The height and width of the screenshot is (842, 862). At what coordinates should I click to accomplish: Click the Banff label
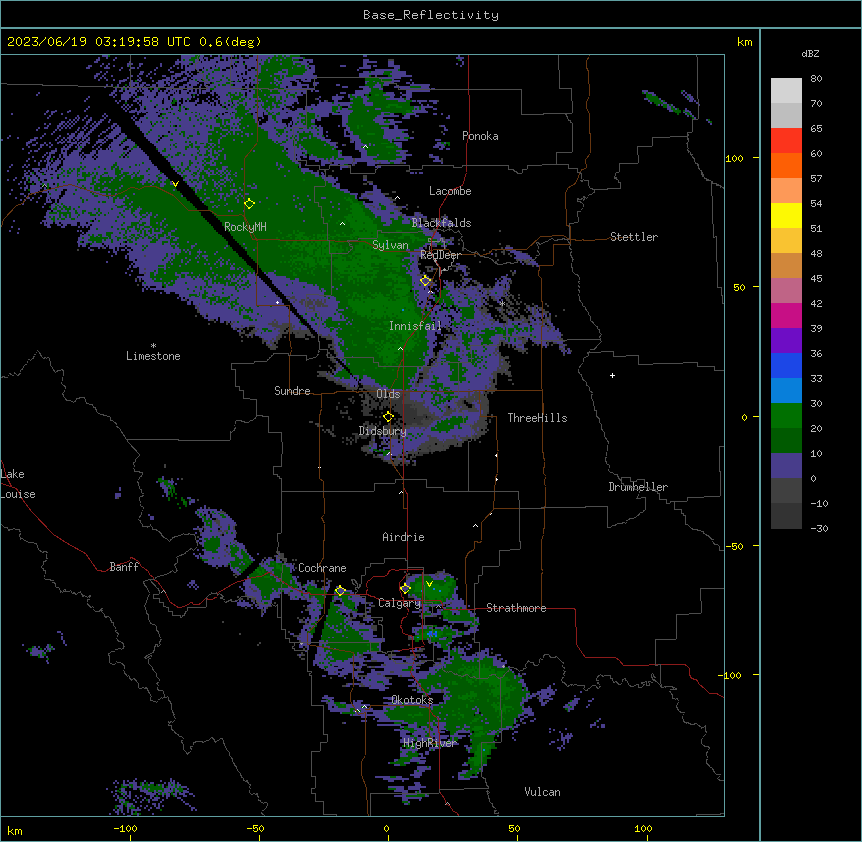(124, 567)
